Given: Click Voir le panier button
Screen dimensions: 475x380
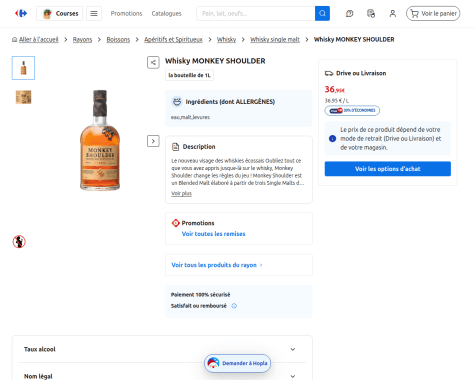Looking at the screenshot, I should (433, 14).
